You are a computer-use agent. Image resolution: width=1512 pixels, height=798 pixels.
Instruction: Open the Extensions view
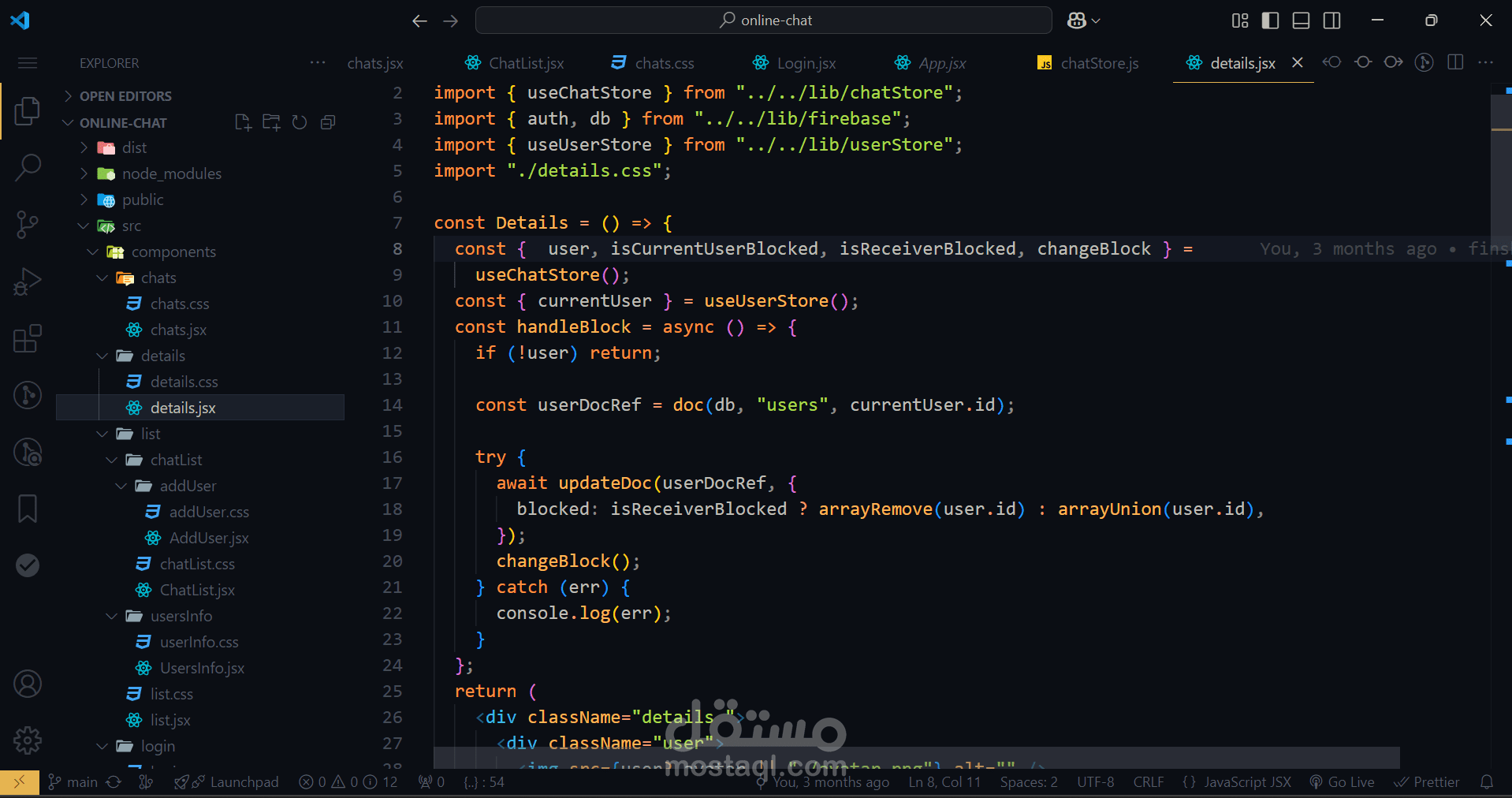28,338
